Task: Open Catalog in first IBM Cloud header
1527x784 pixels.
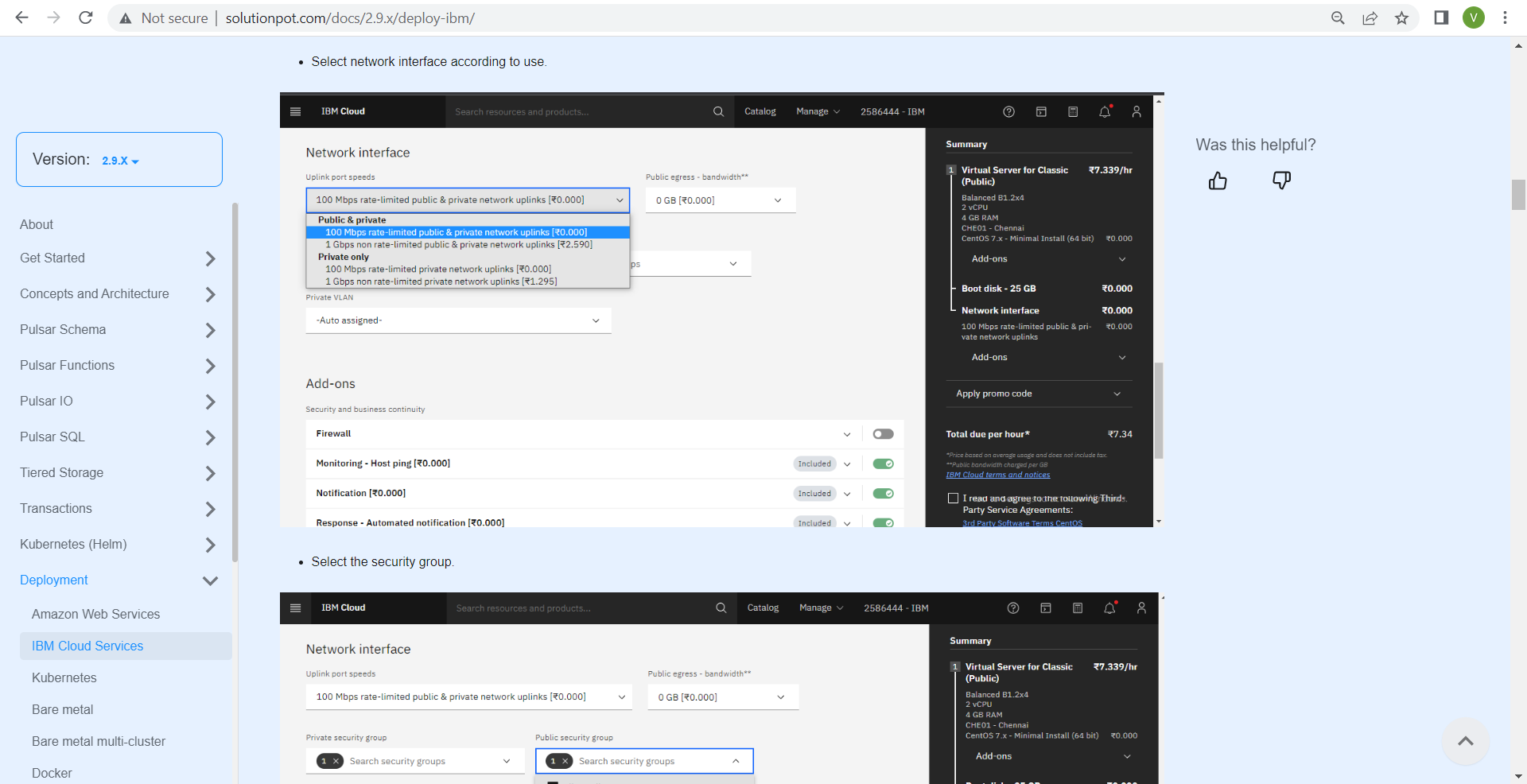Action: coord(760,111)
